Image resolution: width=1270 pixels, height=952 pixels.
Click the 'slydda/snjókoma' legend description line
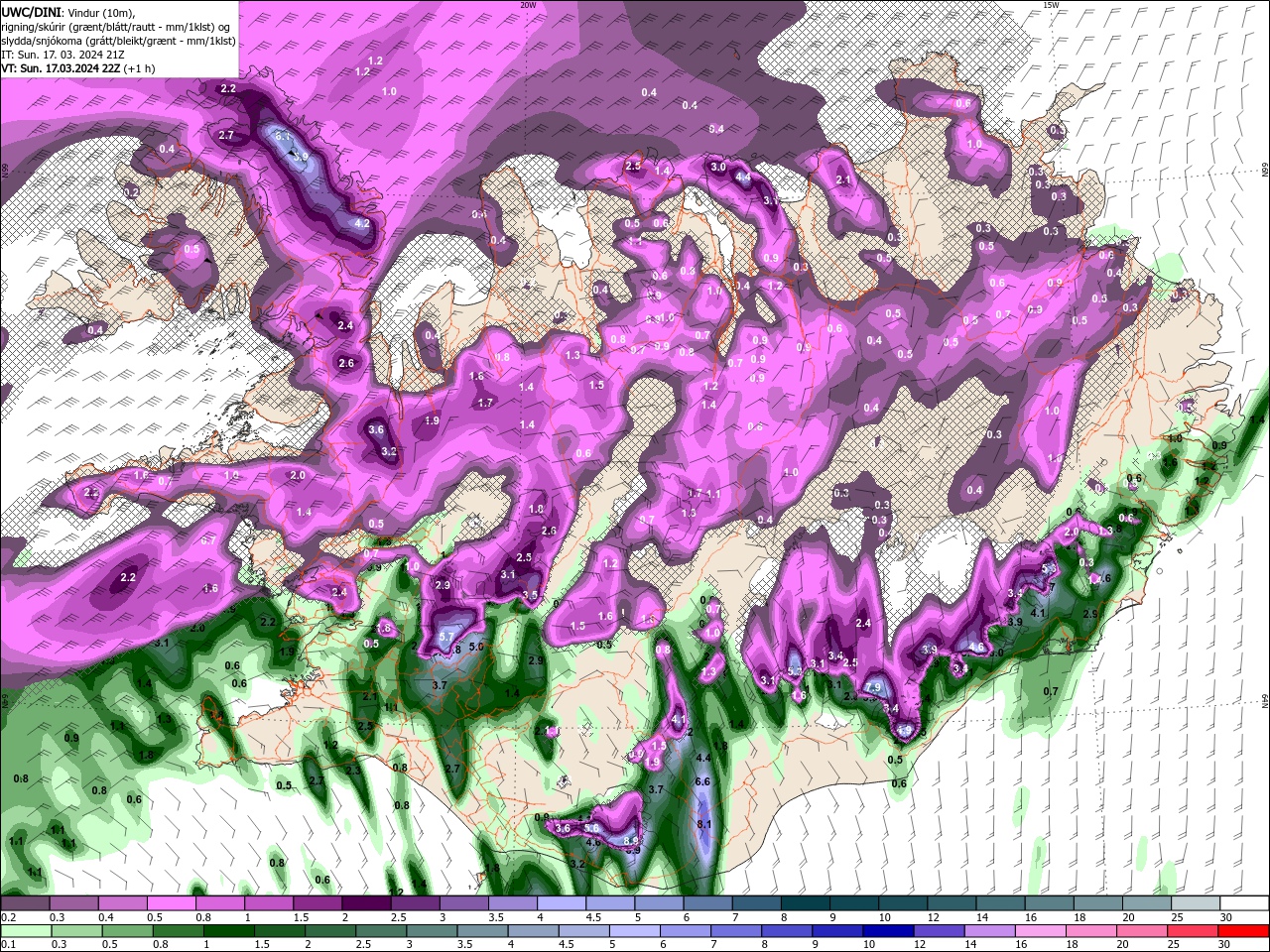click(117, 41)
